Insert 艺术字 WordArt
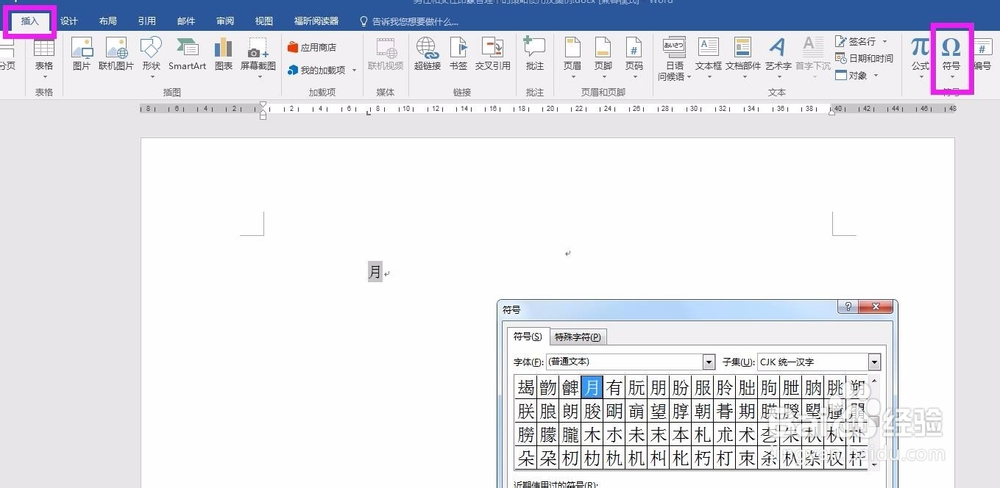Viewport: 1000px width, 488px height. coord(778,56)
